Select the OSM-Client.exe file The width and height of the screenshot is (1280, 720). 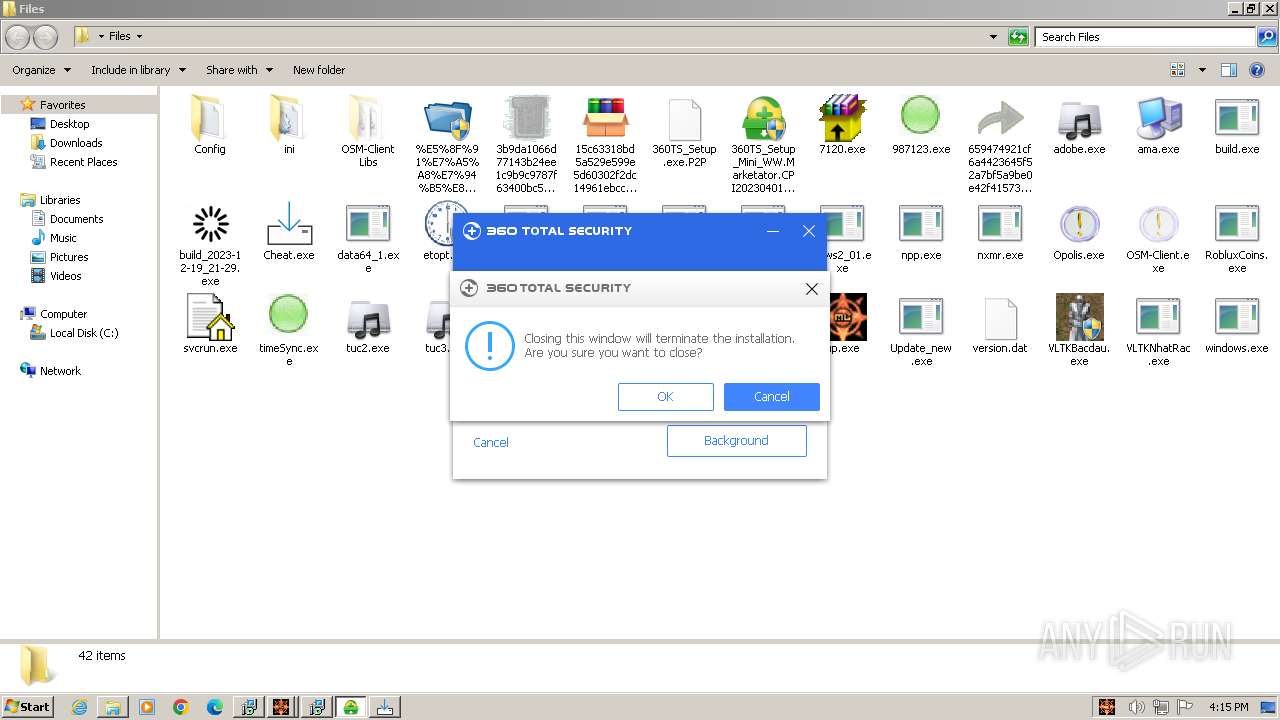click(x=1158, y=238)
